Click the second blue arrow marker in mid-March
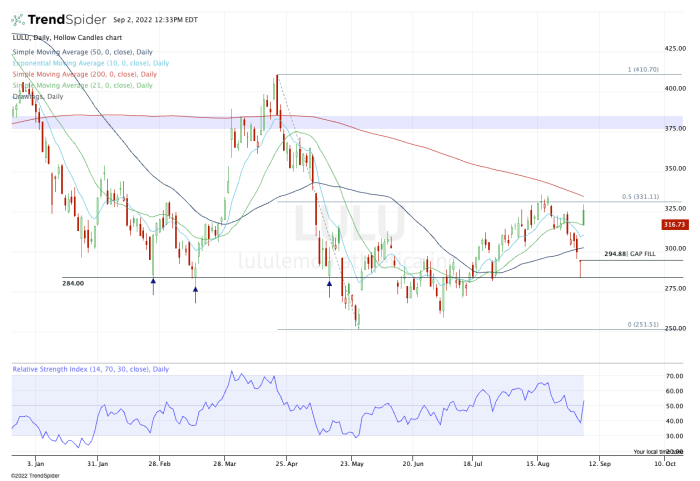This screenshot has height=481, width=700. 195,291
